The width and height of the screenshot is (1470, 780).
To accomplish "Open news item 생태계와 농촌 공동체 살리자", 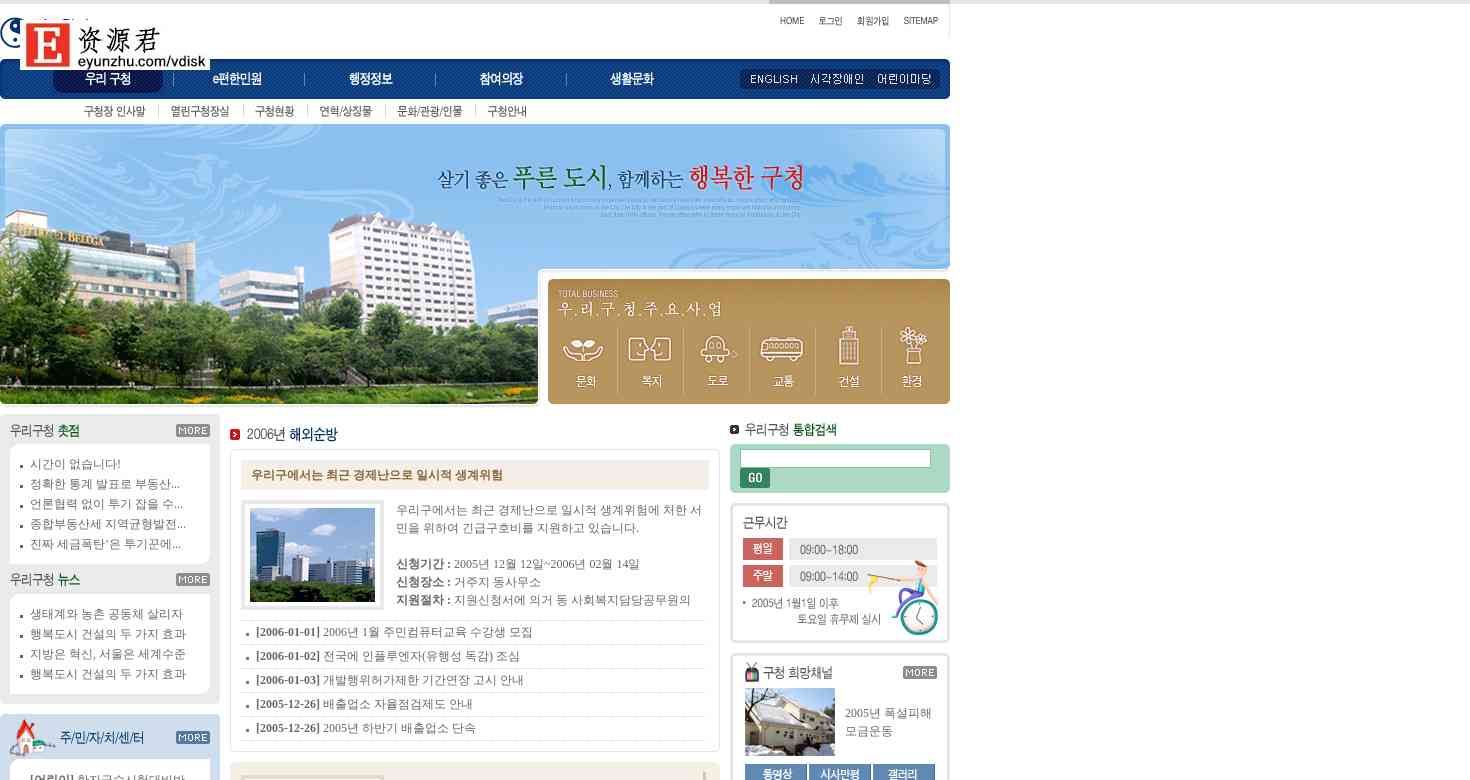I will tap(106, 614).
